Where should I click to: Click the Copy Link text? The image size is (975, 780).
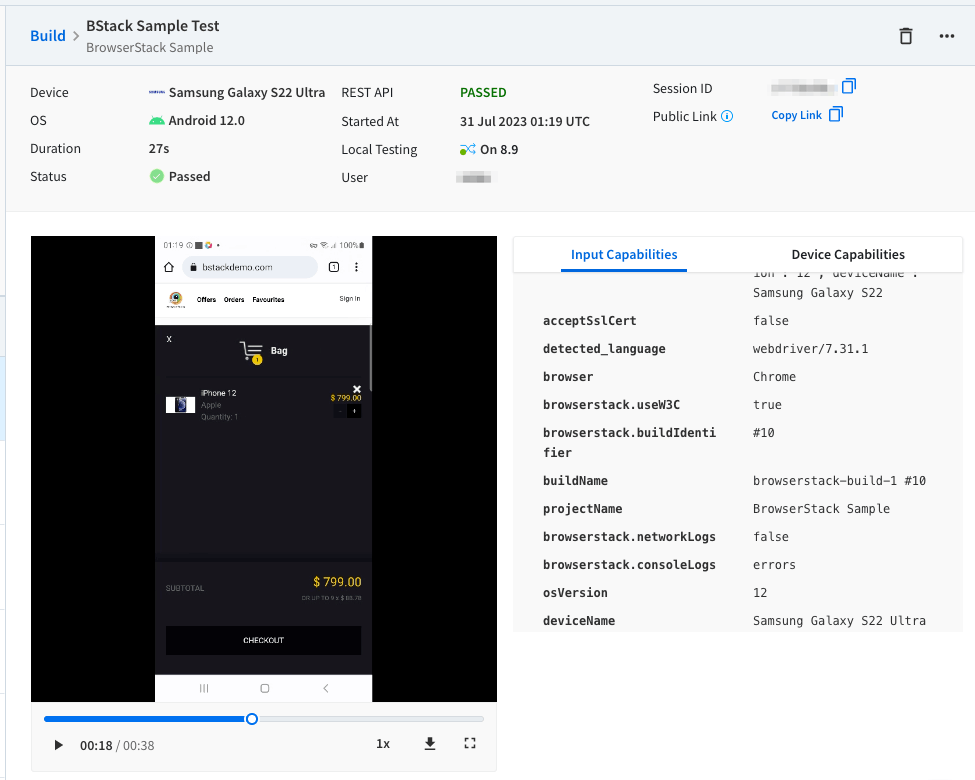(796, 114)
